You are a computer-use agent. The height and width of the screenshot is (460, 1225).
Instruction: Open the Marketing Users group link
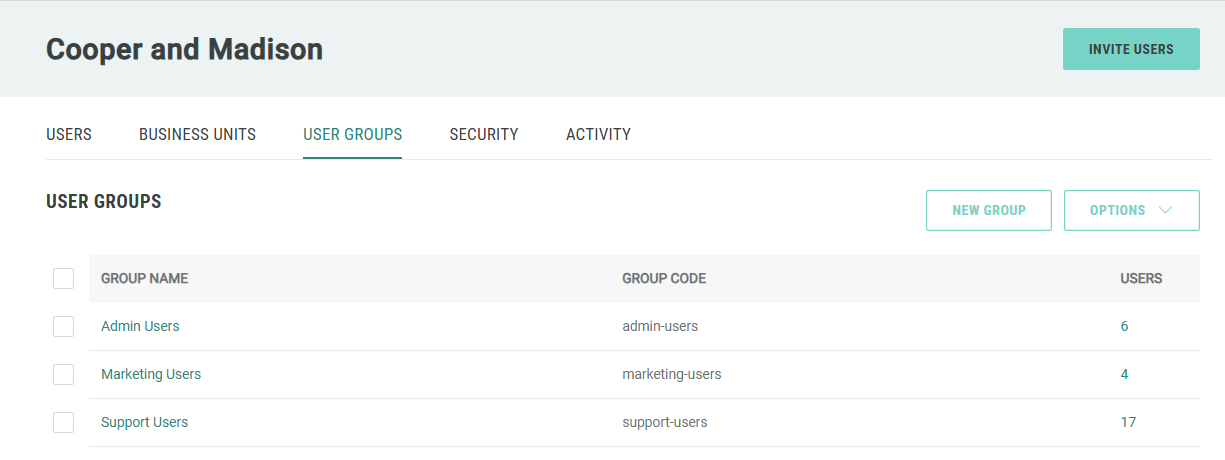point(151,374)
